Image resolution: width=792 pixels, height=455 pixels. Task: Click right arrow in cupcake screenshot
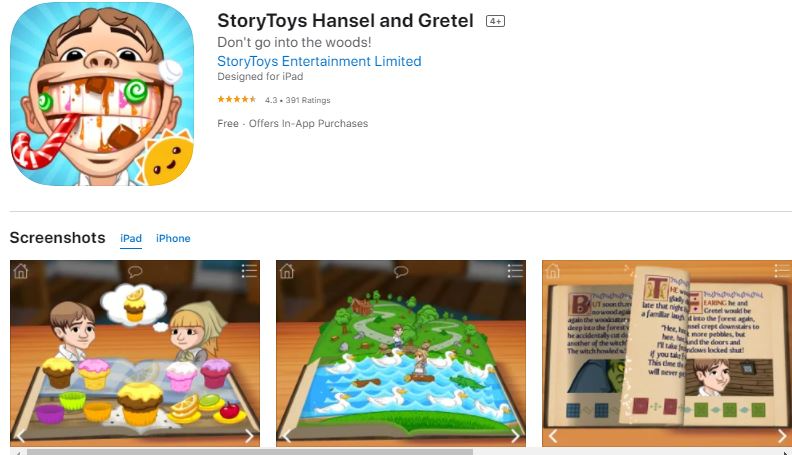pyautogui.click(x=249, y=436)
